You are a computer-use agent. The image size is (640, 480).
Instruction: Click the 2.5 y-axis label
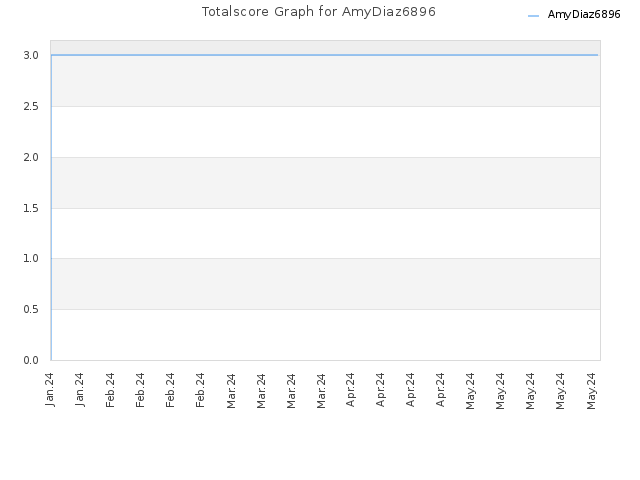point(31,107)
